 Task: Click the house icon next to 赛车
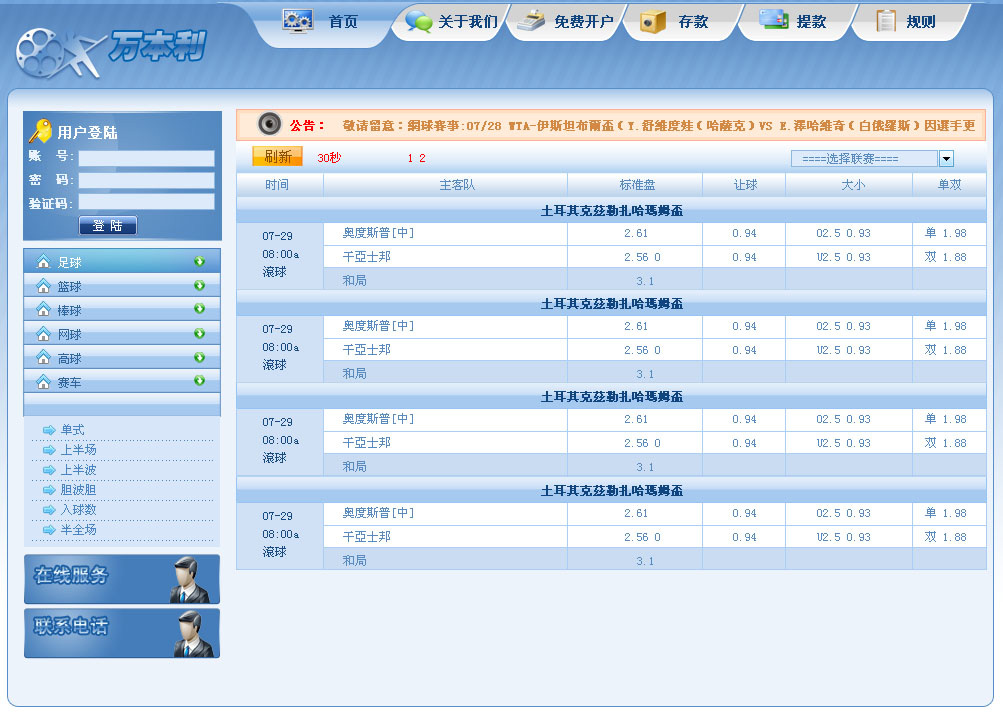(x=43, y=381)
